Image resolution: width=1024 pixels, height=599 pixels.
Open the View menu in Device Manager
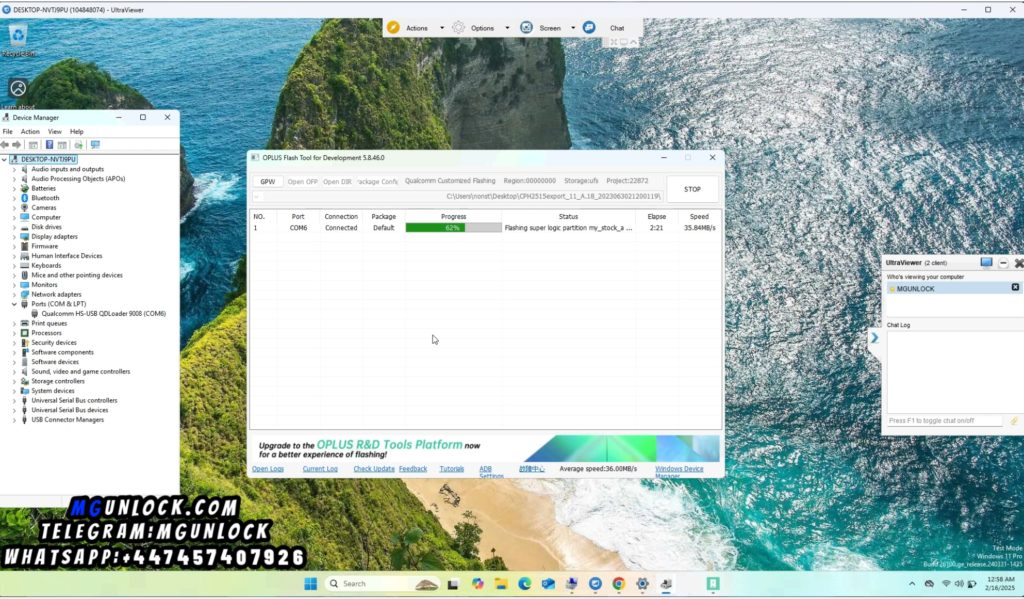pyautogui.click(x=54, y=132)
